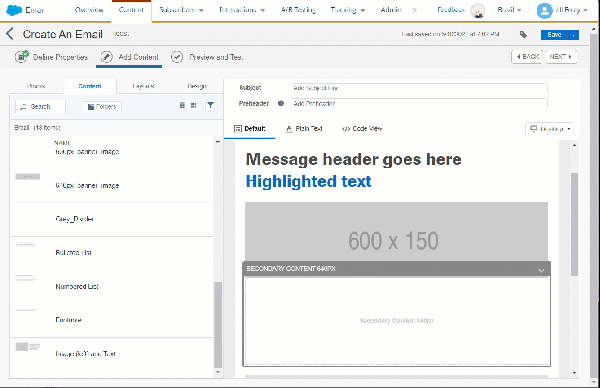Click the Define Properties step icon
This screenshot has height=388, width=600.
click(x=22, y=56)
